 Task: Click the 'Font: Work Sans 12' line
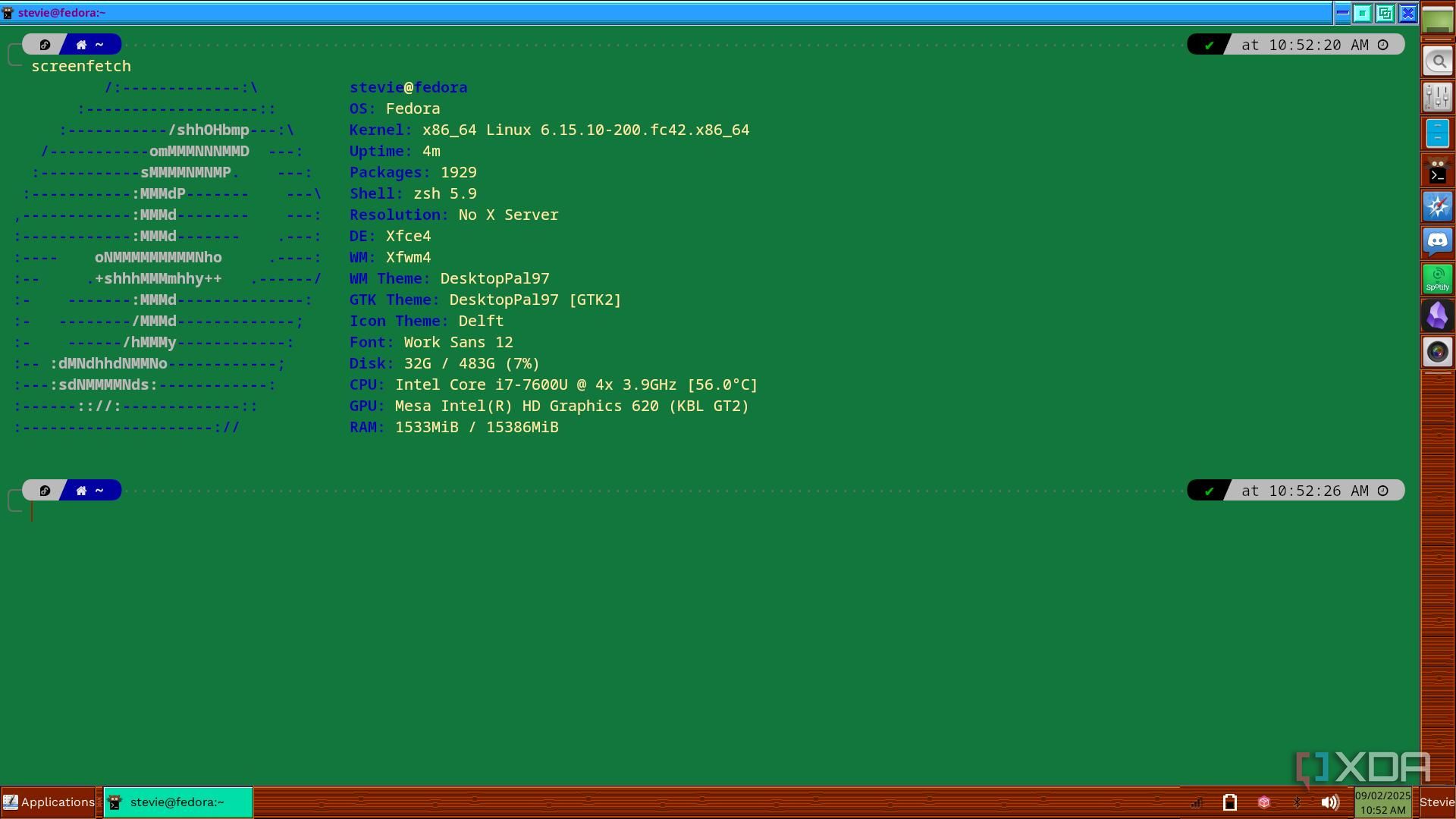431,342
